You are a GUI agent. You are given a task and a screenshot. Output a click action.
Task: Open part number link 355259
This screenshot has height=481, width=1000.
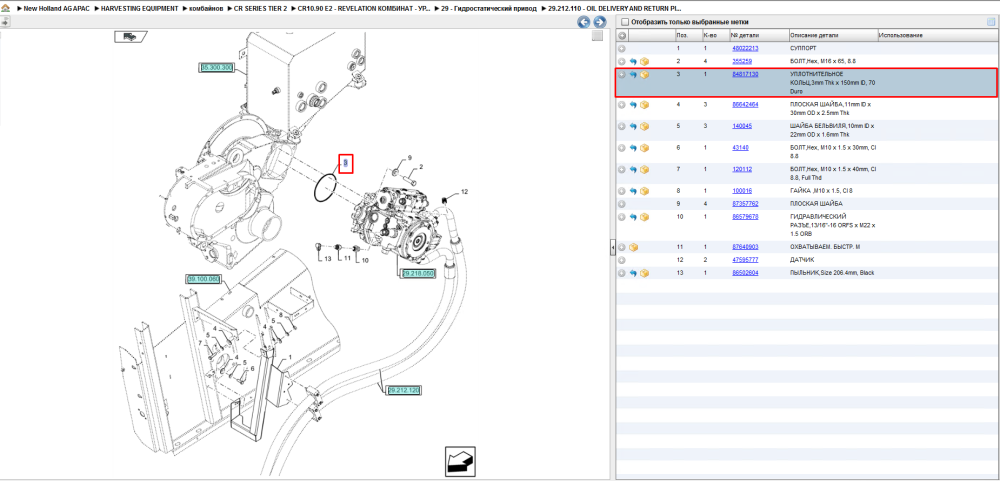(x=742, y=61)
